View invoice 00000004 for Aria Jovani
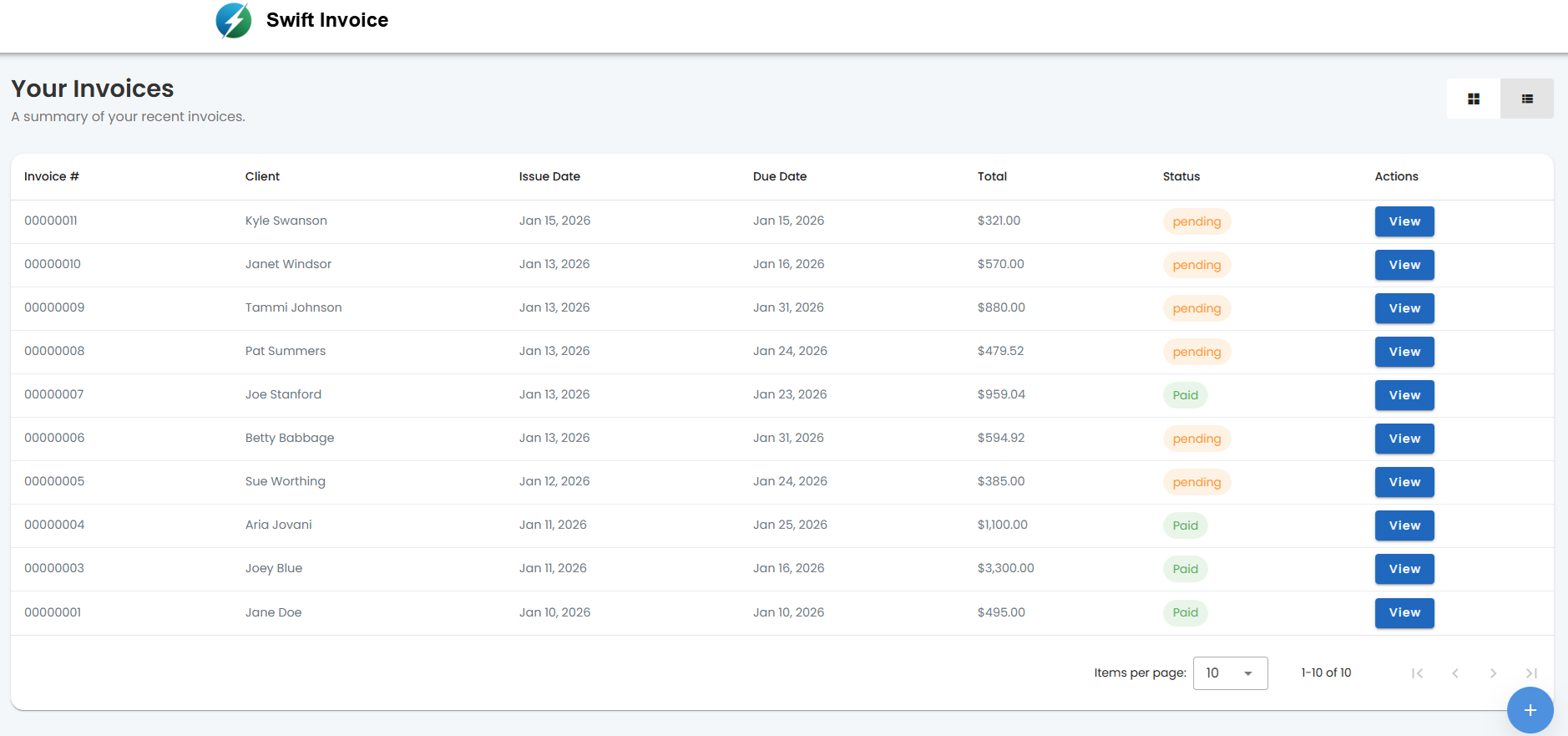 tap(1404, 525)
